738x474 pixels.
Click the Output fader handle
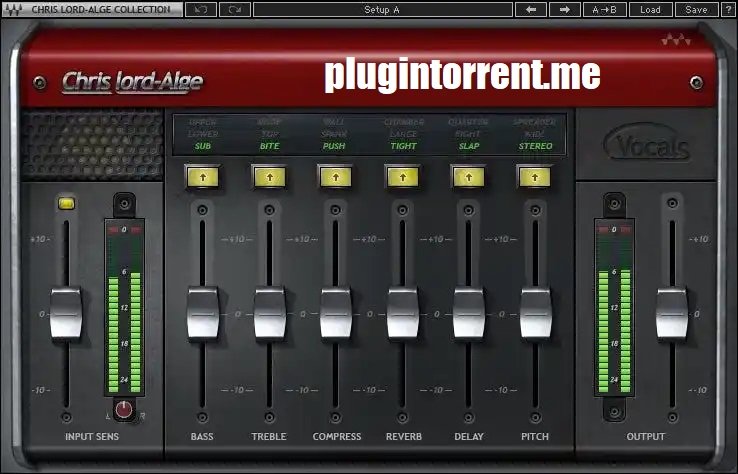[x=672, y=313]
